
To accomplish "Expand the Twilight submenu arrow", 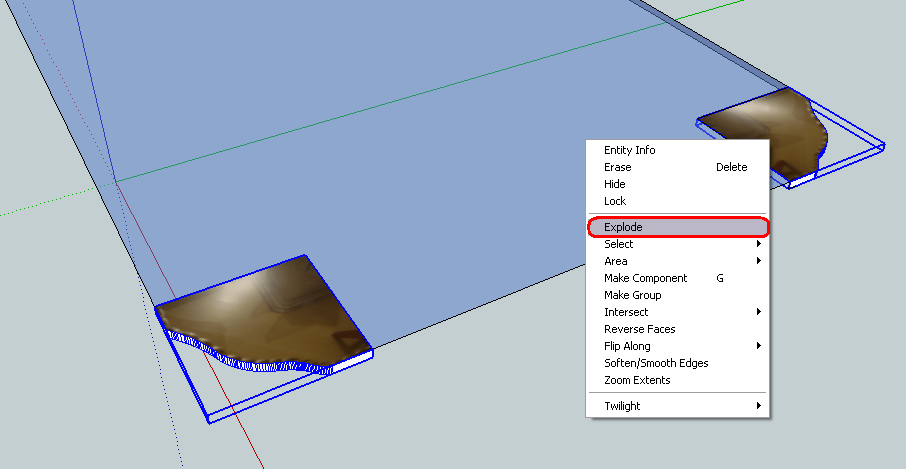I will 759,406.
